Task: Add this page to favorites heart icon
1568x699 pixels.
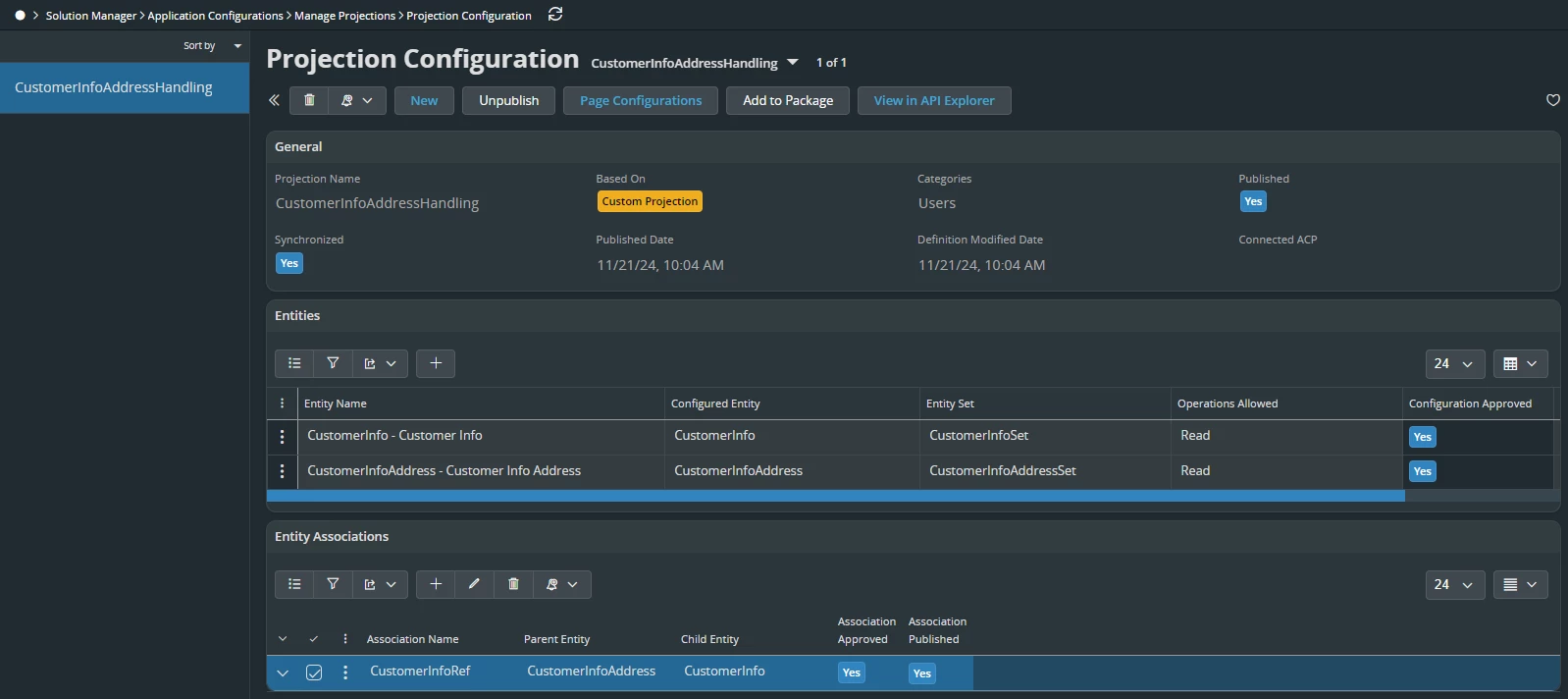Action: (x=1552, y=100)
